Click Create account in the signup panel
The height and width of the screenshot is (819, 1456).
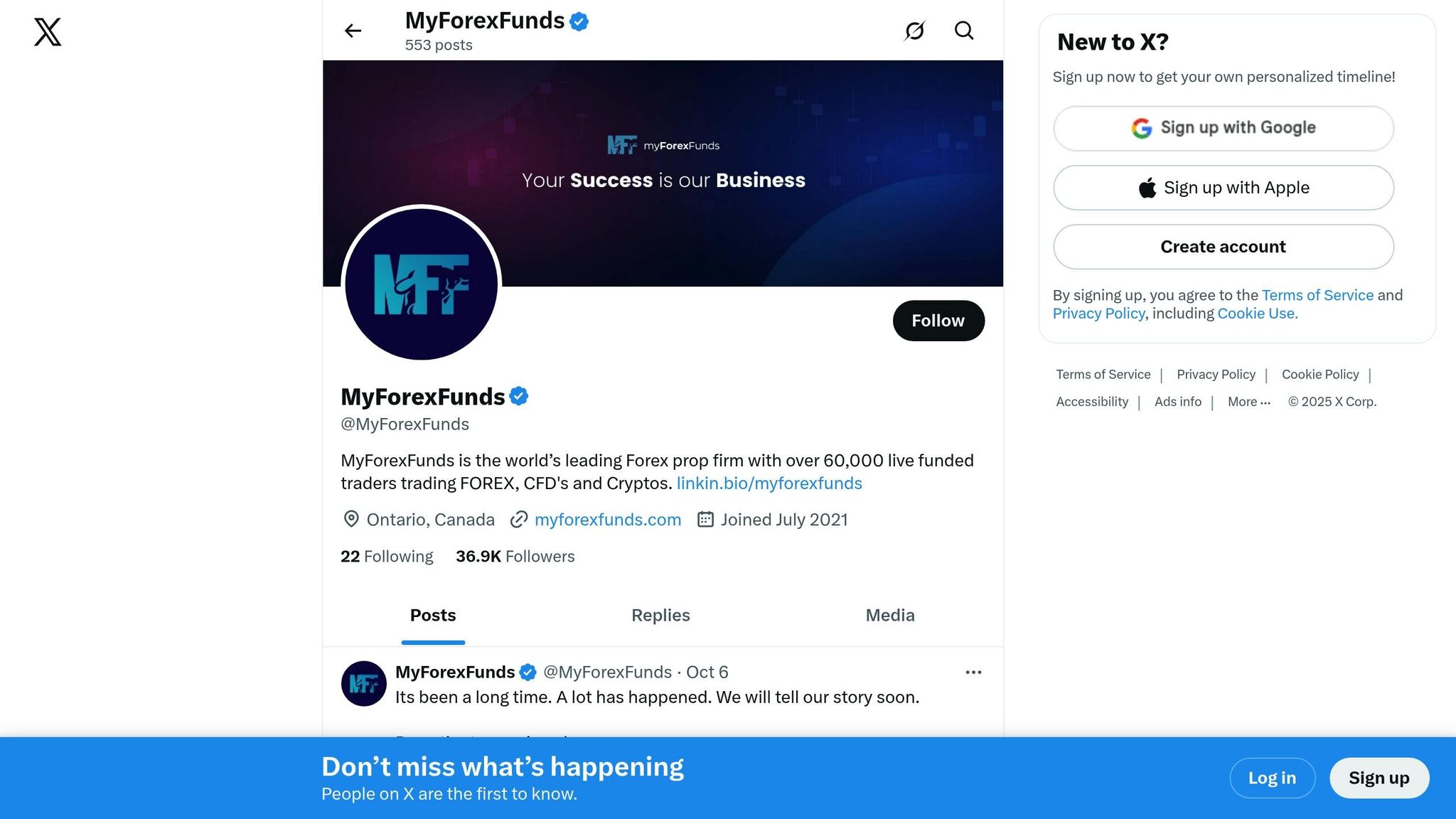pos(1222,247)
